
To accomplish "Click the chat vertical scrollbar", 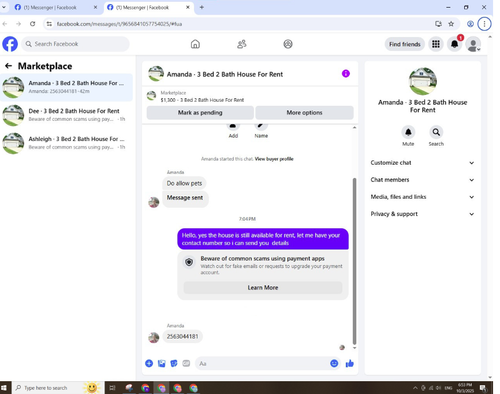I will (x=354, y=261).
